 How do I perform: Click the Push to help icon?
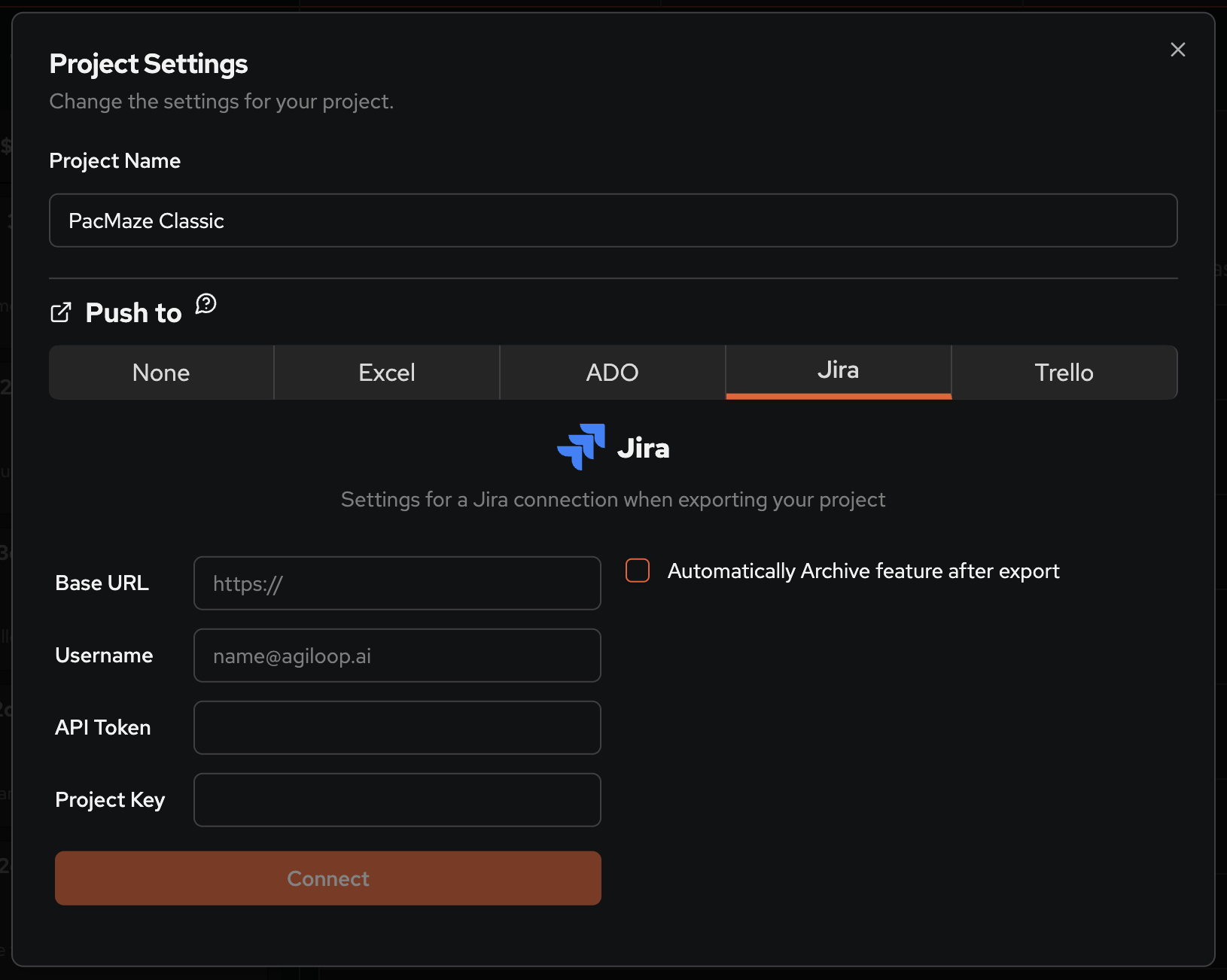[x=206, y=303]
